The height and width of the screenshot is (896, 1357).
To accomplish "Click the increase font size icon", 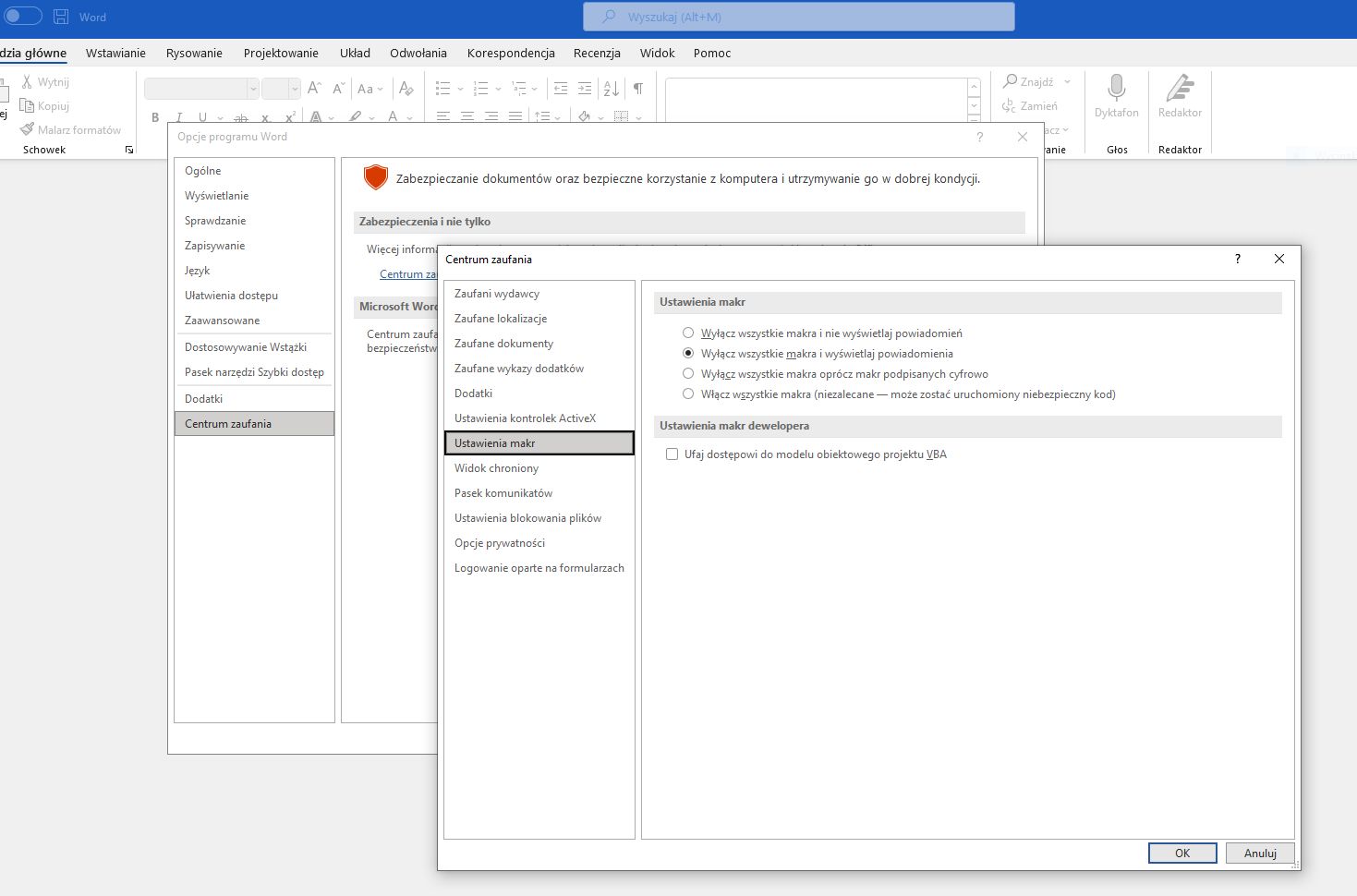I will coord(314,89).
